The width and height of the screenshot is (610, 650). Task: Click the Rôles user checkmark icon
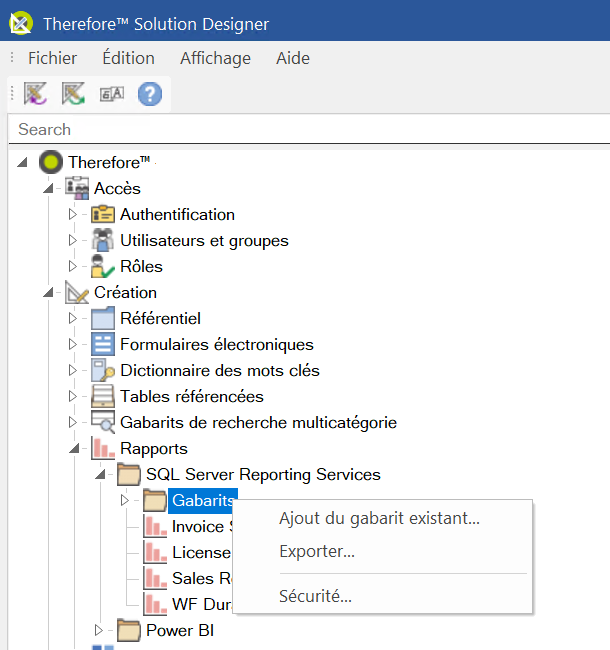(x=103, y=266)
